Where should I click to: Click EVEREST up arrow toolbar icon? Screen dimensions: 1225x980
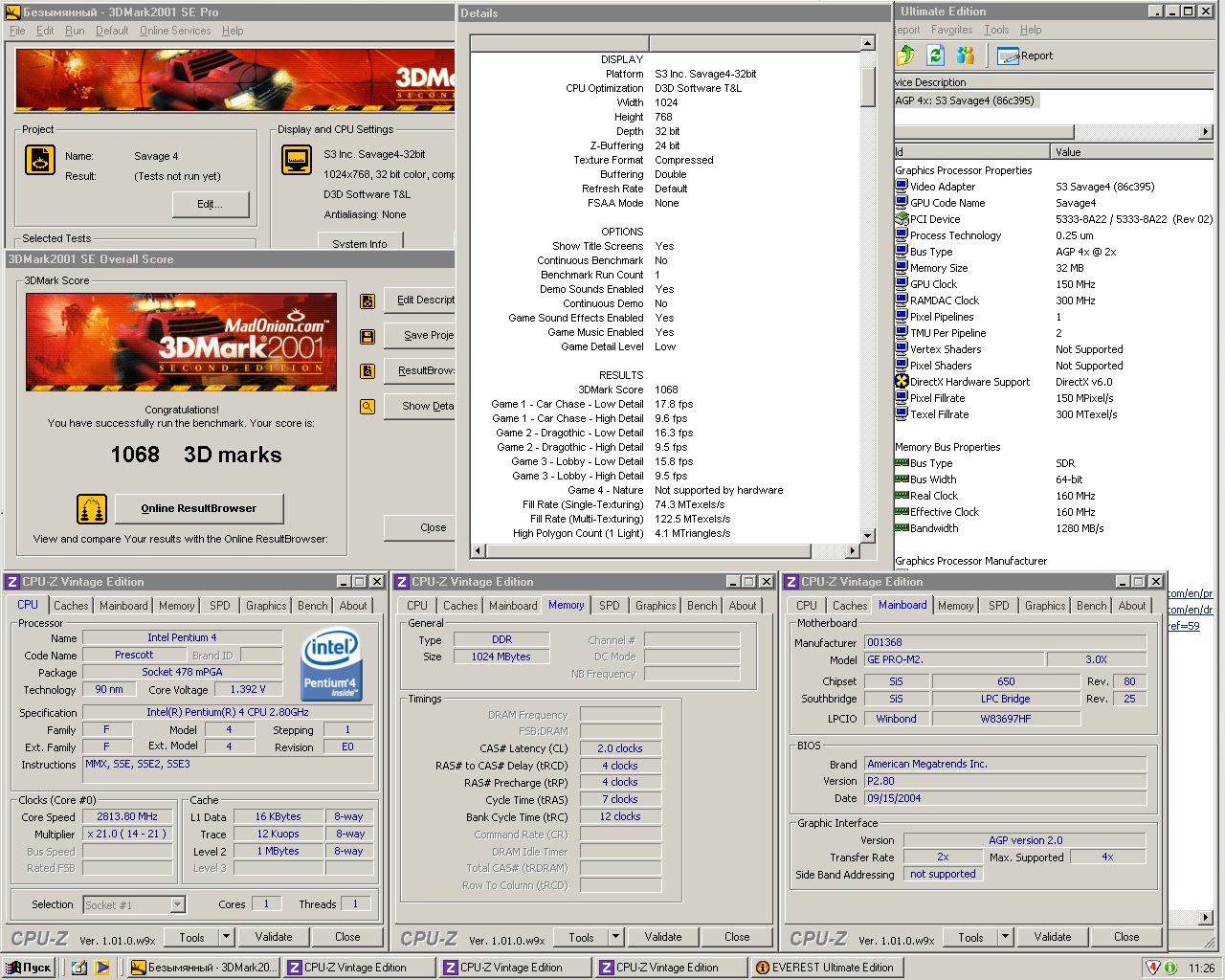[905, 56]
